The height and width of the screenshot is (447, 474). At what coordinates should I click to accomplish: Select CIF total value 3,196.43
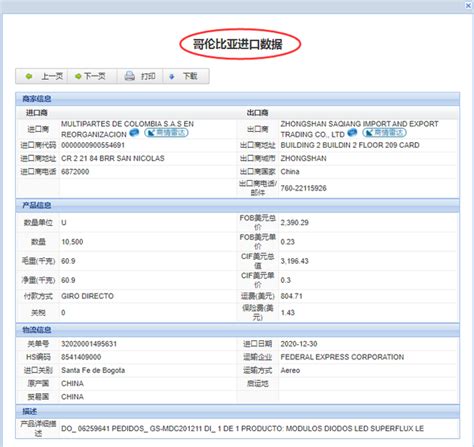pyautogui.click(x=295, y=261)
